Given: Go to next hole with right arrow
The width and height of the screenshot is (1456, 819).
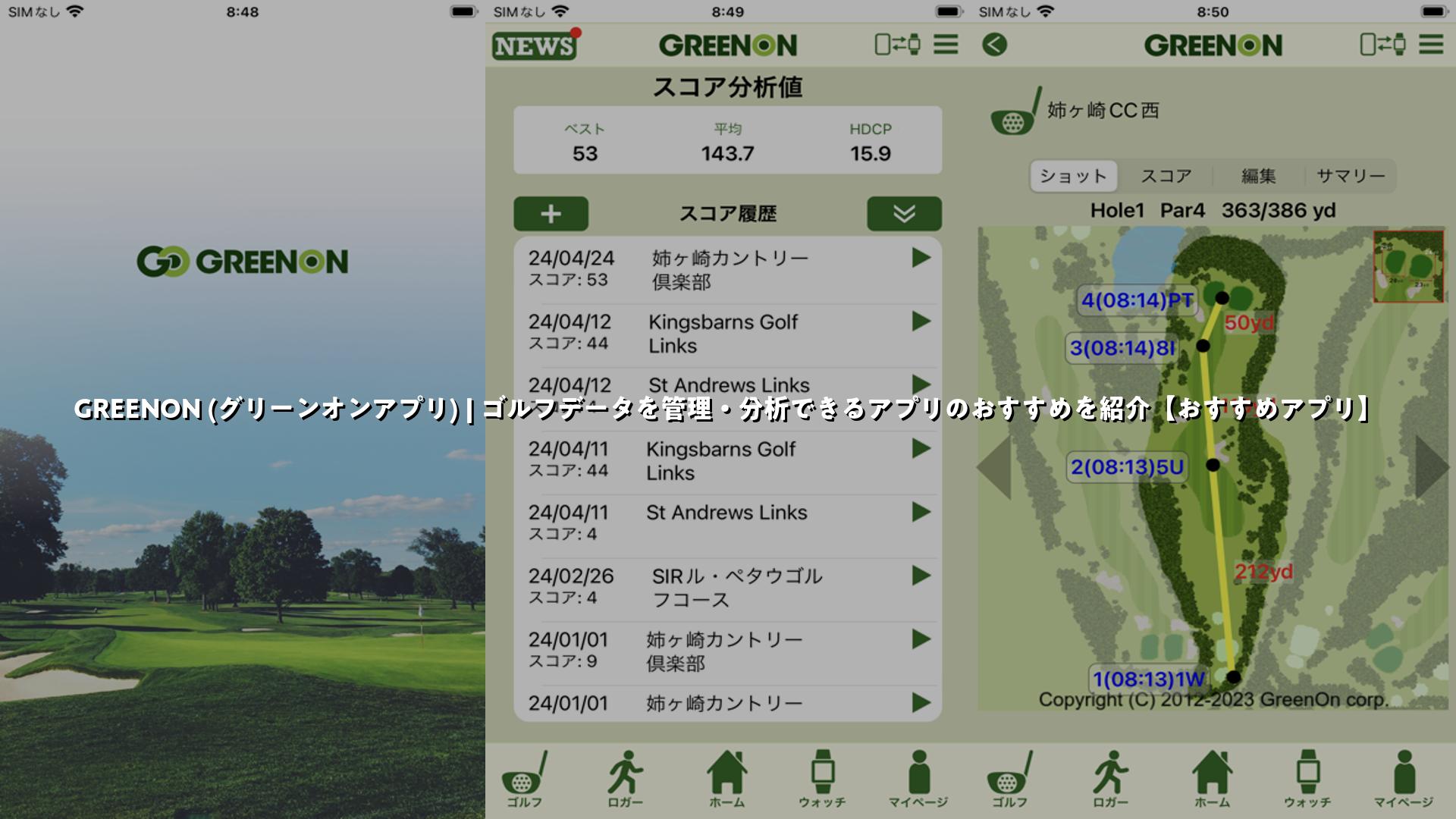Looking at the screenshot, I should click(x=1432, y=467).
